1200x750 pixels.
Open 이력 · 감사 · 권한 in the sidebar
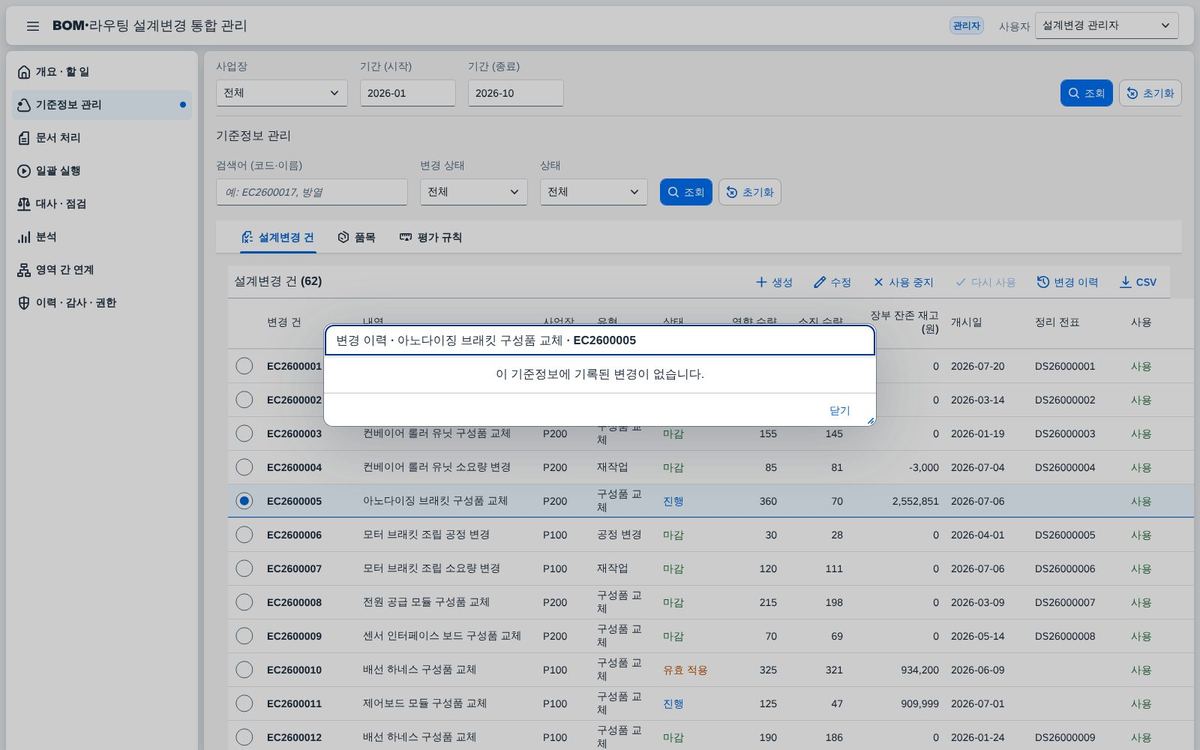click(102, 303)
